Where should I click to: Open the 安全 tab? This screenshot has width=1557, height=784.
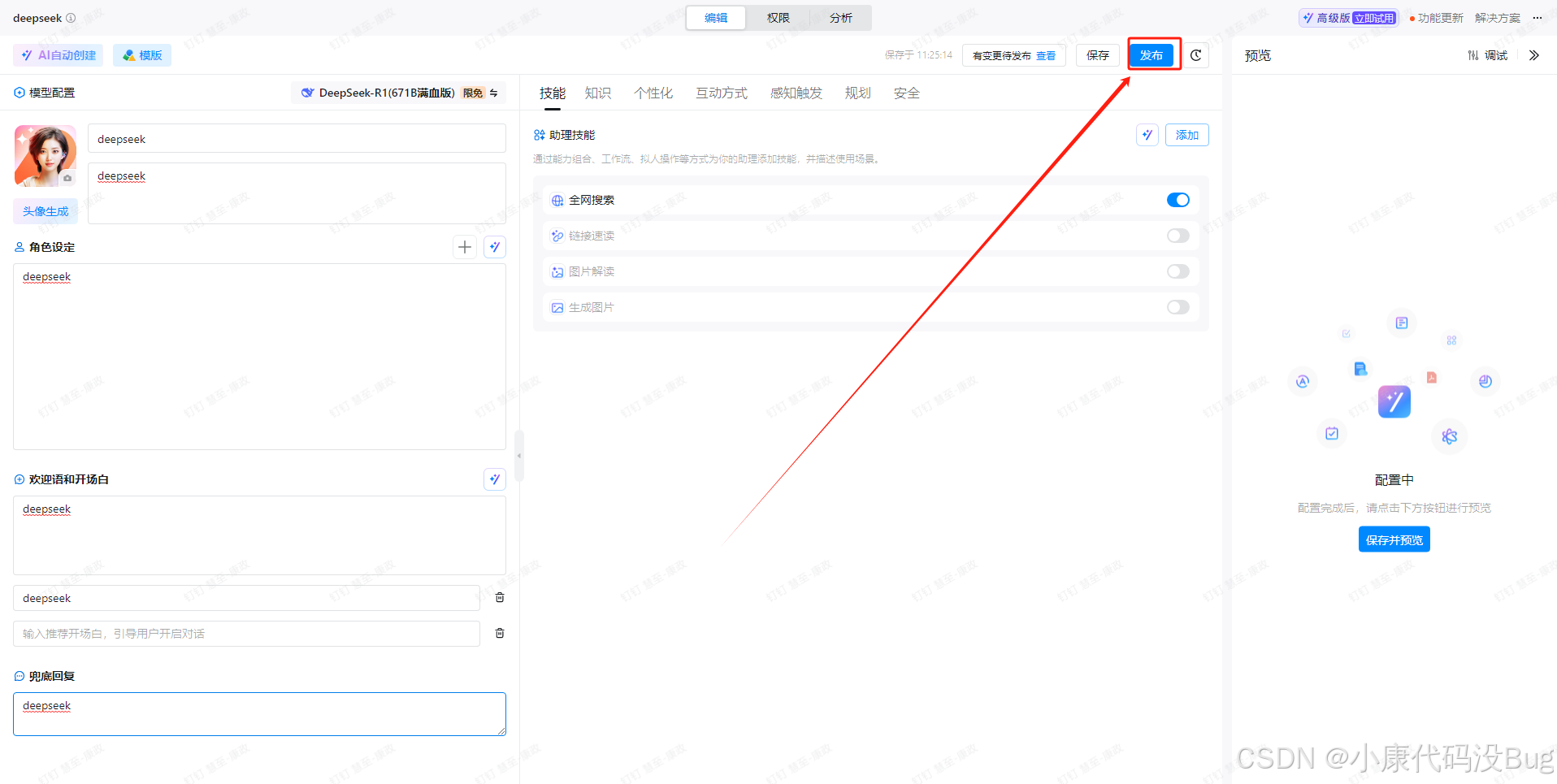pos(907,93)
